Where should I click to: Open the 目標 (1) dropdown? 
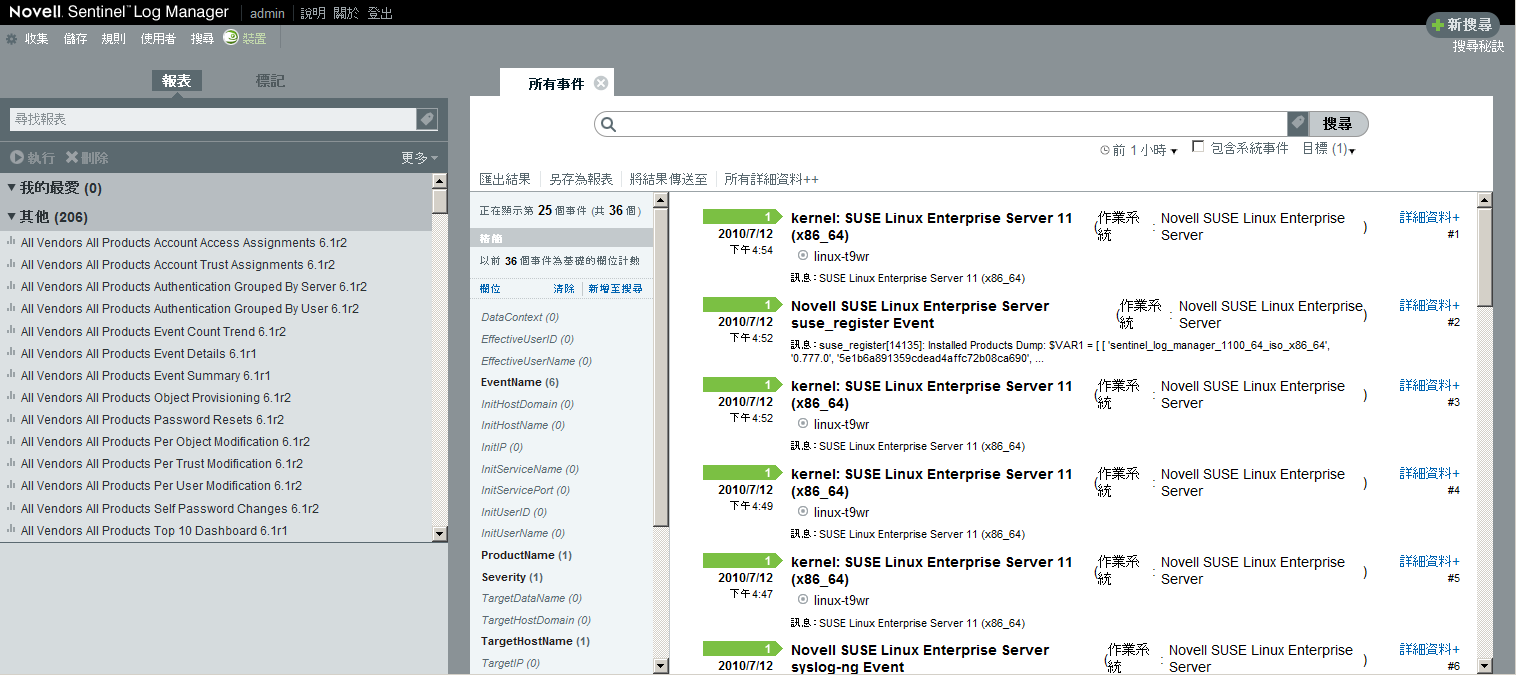[x=1329, y=149]
